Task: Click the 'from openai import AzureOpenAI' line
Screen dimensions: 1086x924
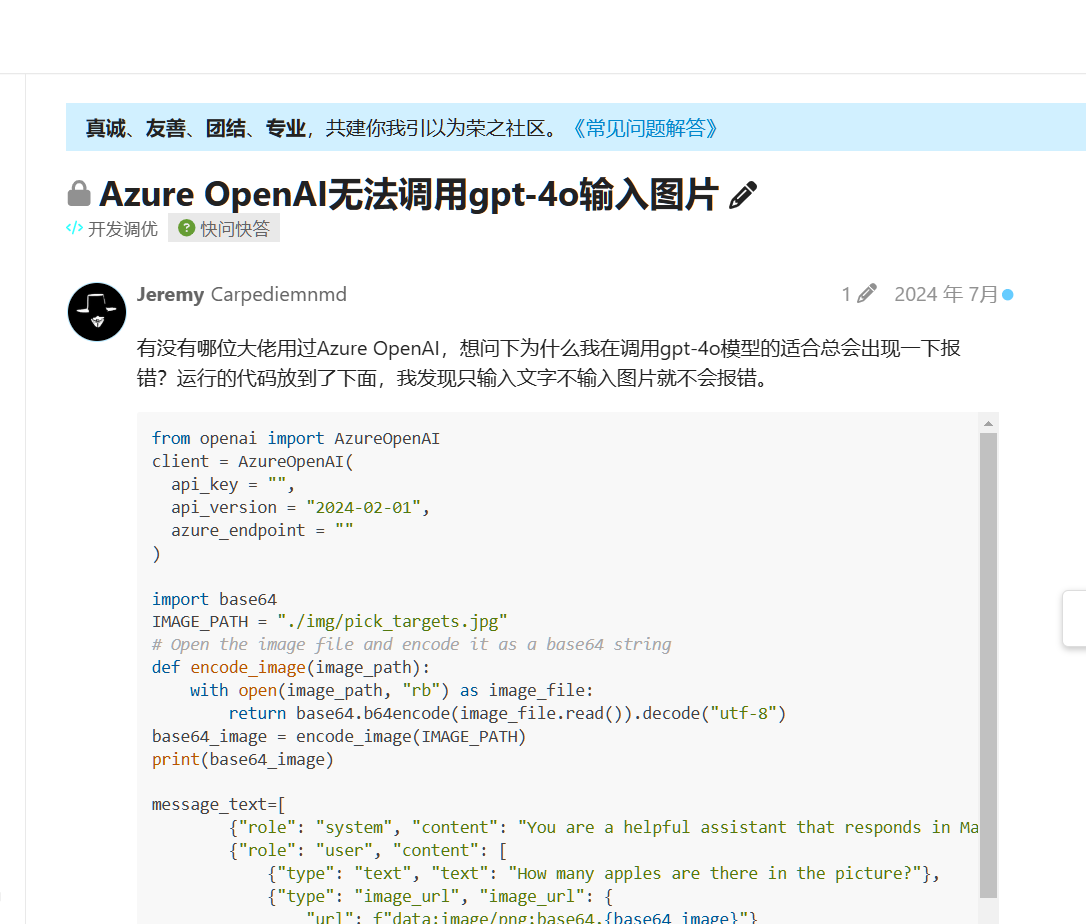Action: click(x=296, y=439)
